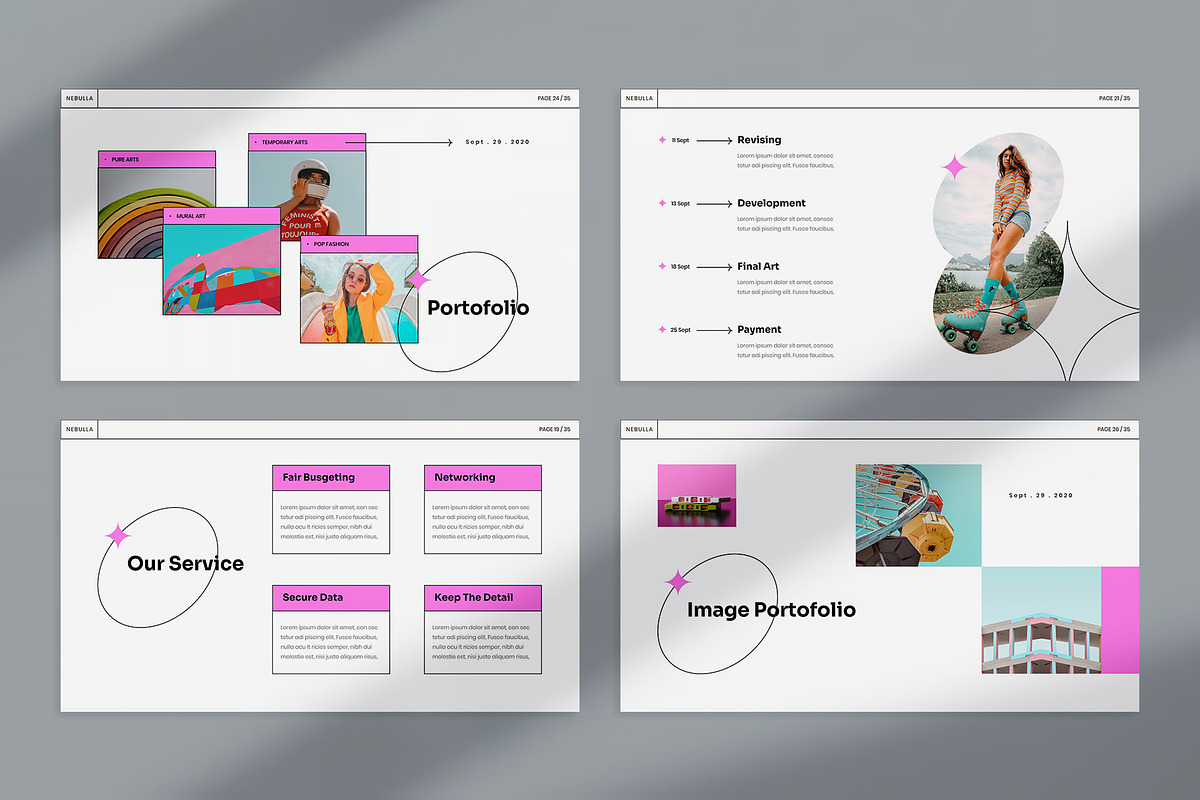Select the helmeted person photo under Temporary Arts
This screenshot has height=800, width=1200.
point(307,195)
